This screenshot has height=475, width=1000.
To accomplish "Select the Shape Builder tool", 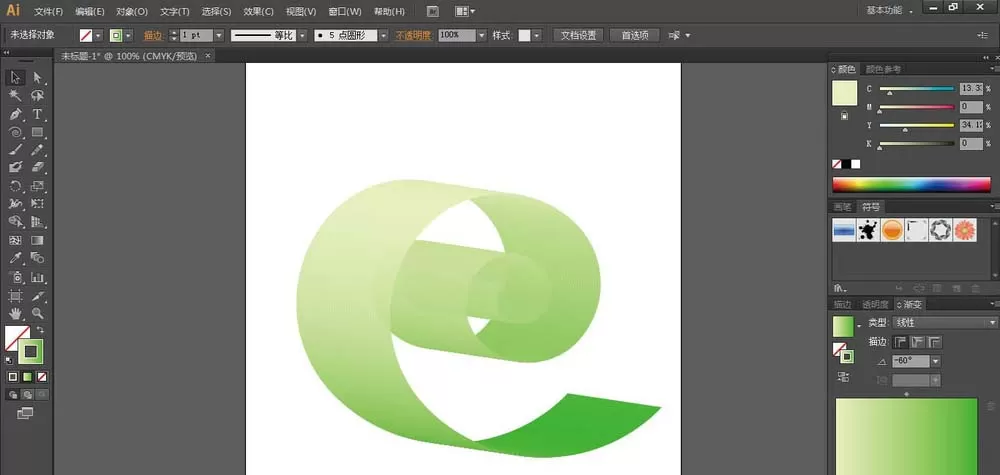I will click(15, 222).
